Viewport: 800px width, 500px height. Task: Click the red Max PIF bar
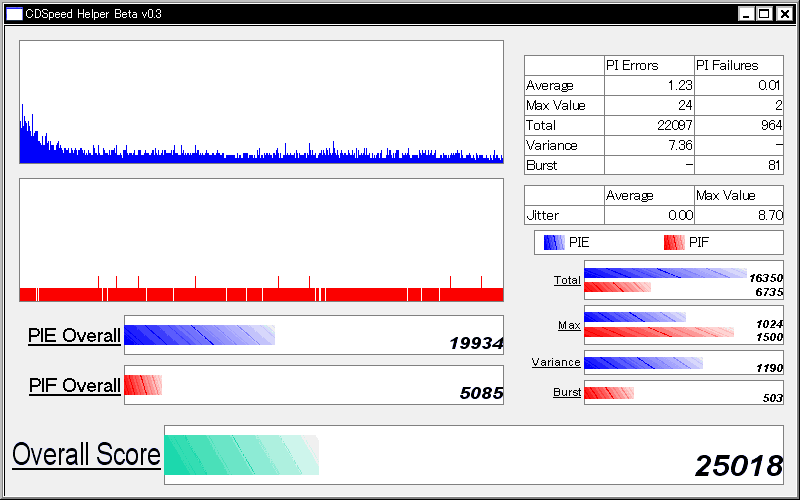[659, 332]
